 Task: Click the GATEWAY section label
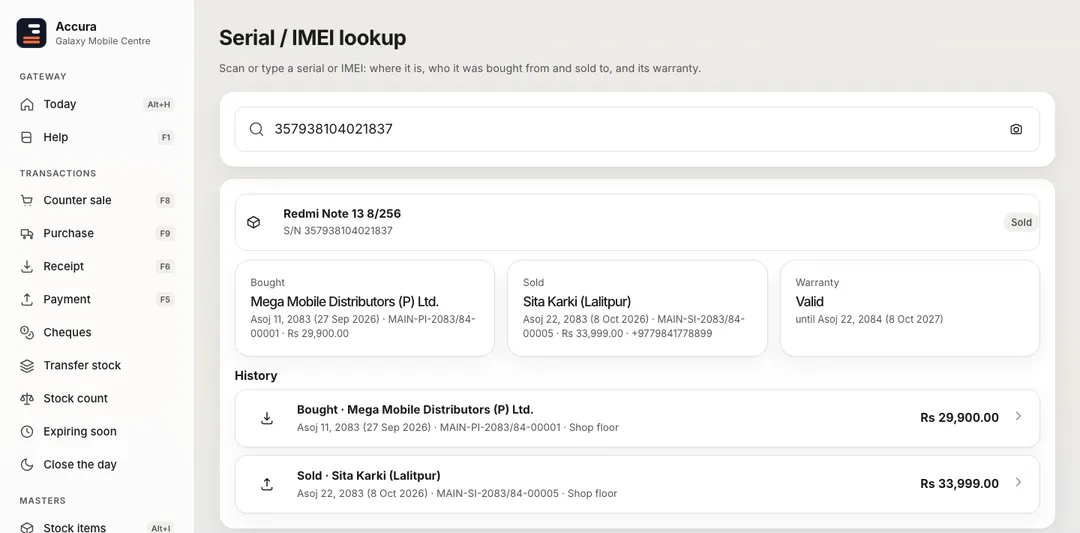tap(43, 76)
